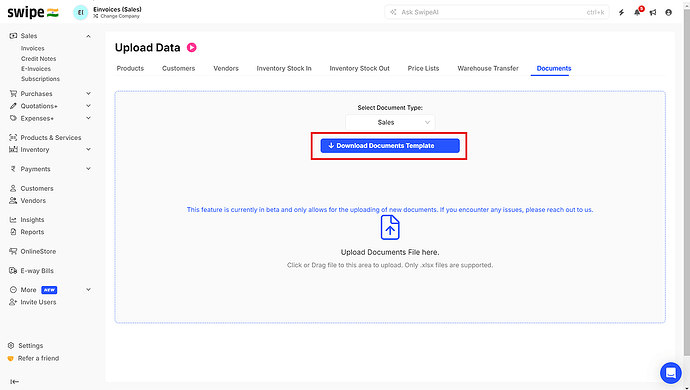Click the Purchases cart icon
690x390 pixels.
tap(13, 94)
